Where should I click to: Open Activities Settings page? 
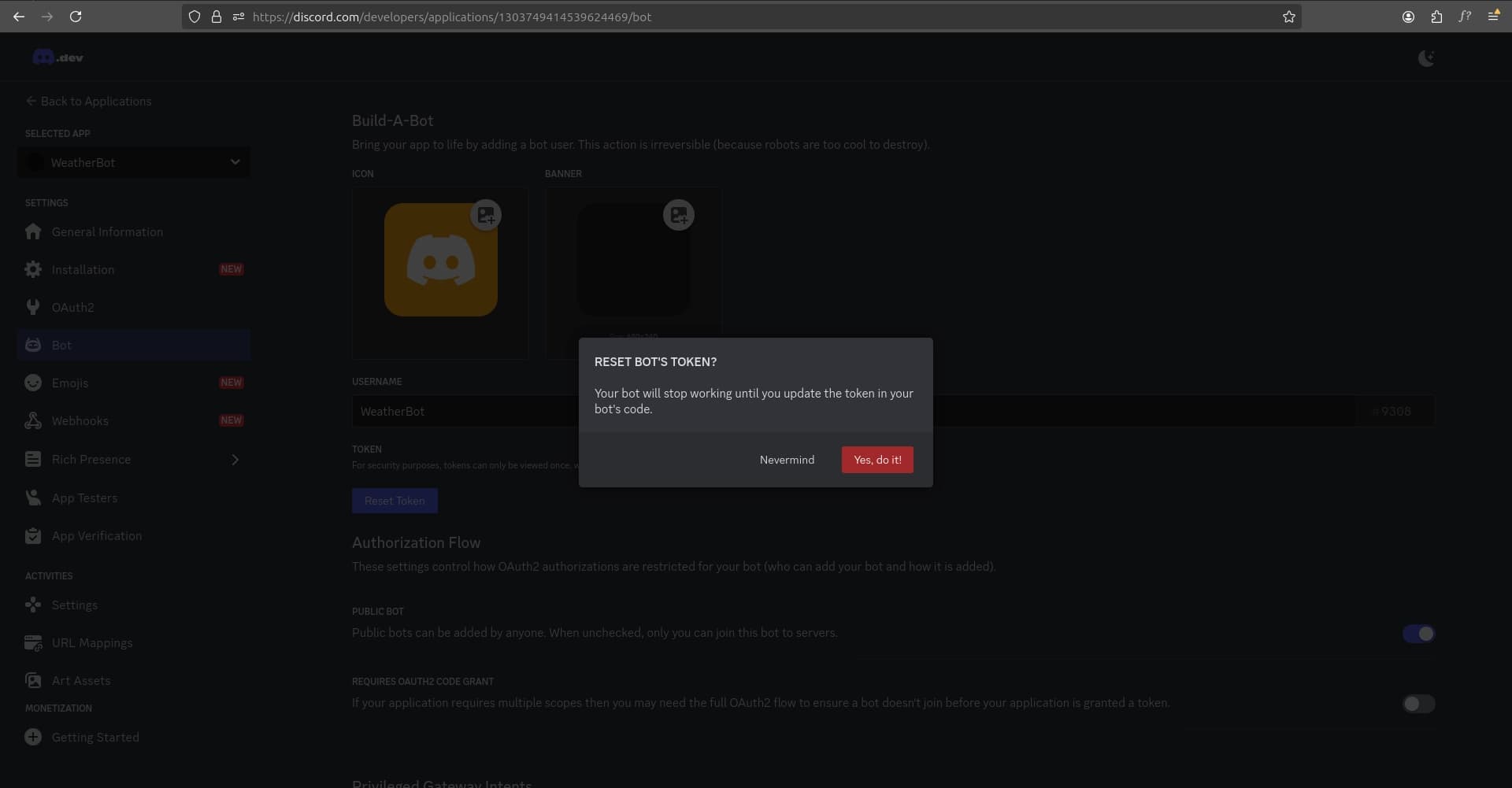click(x=134, y=605)
